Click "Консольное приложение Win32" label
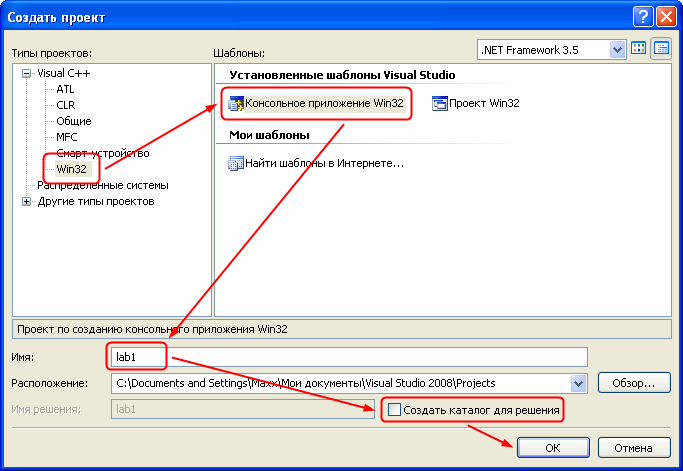Viewport: 683px width, 471px height. tap(325, 103)
